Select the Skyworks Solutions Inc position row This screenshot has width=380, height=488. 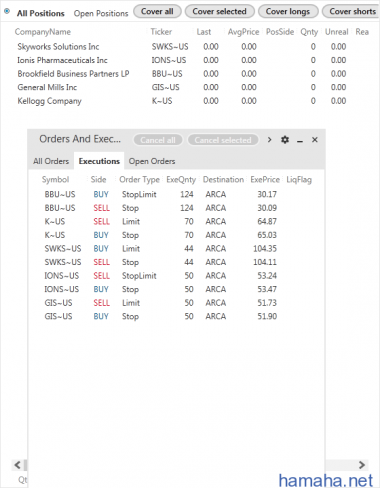[190, 47]
